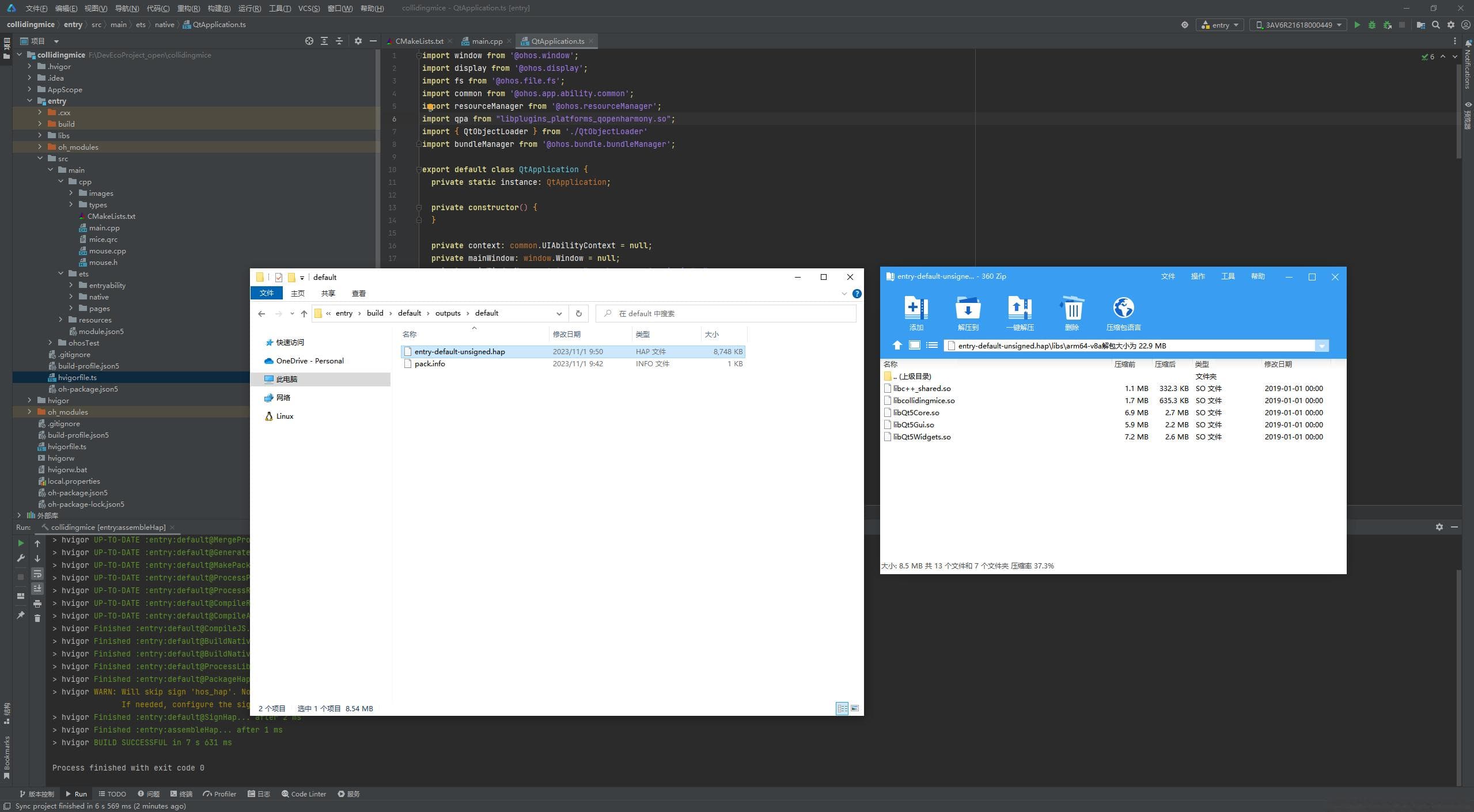
Task: Refresh the Explorer folder view
Action: coord(578,313)
